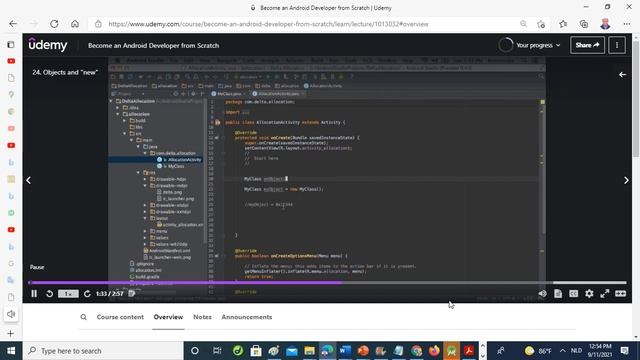Open PowerPoint from the taskbar
Viewport: 640px width, 360px height.
pos(363,351)
